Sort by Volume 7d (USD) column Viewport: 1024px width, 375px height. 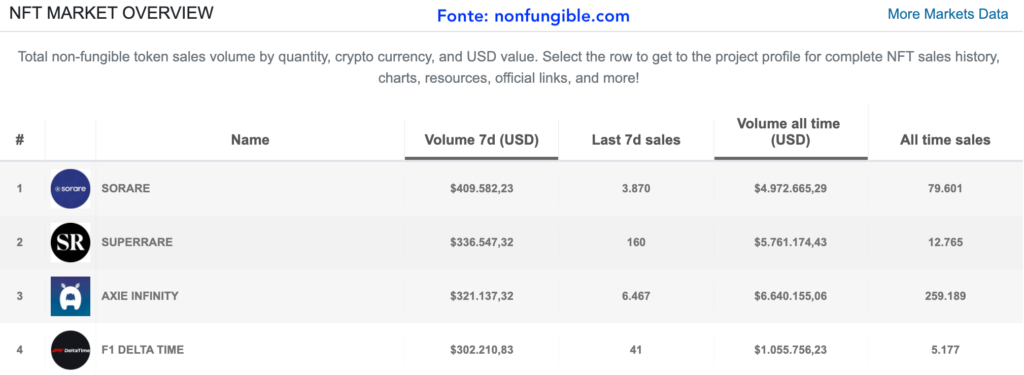[x=481, y=140]
